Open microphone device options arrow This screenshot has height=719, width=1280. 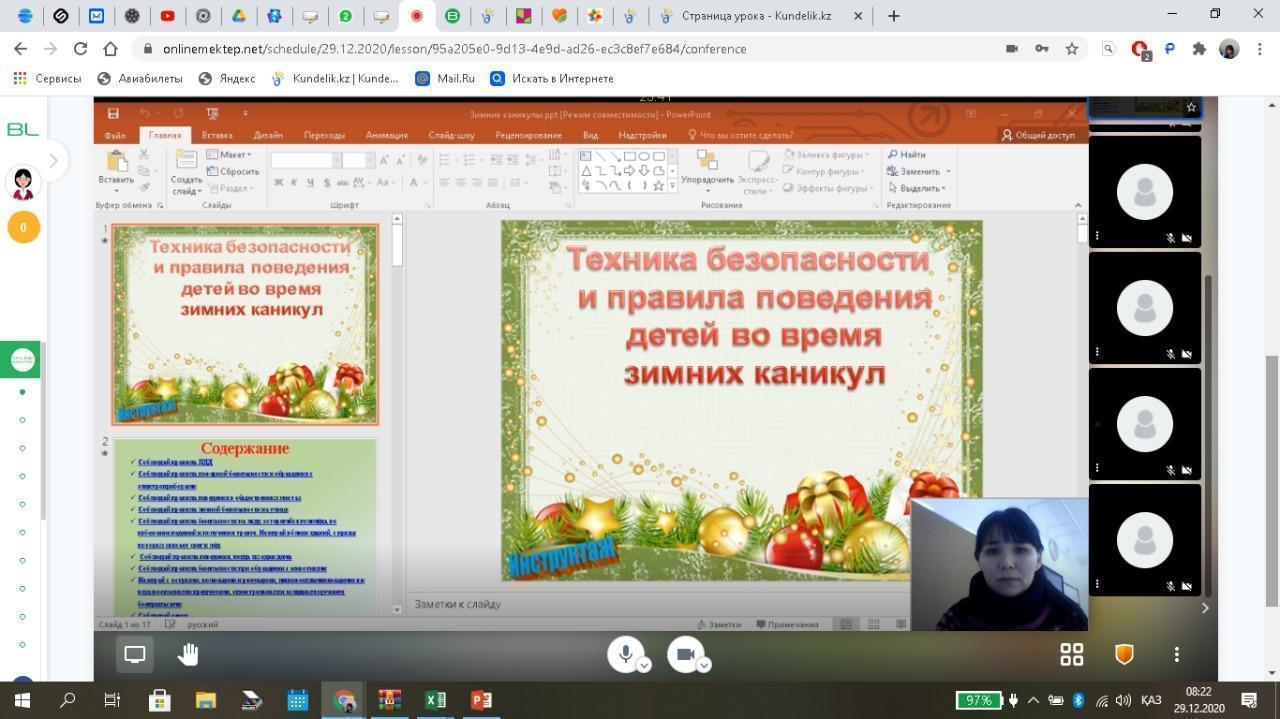click(645, 665)
